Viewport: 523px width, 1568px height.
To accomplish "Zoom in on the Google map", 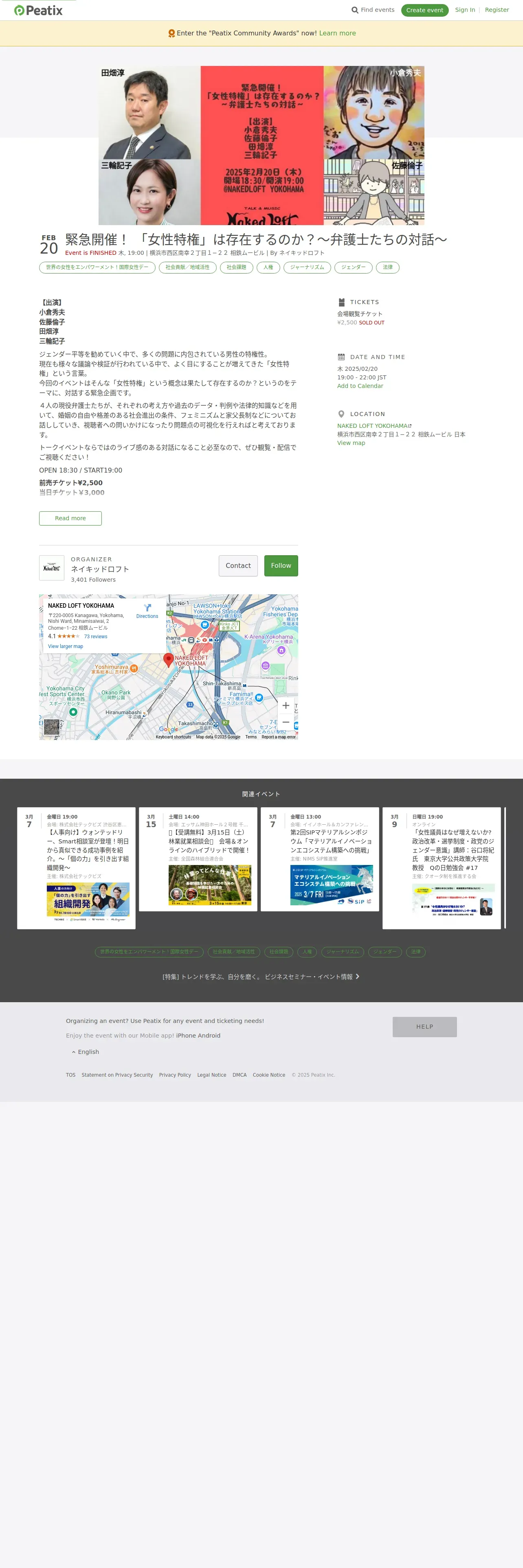I will 286,705.
